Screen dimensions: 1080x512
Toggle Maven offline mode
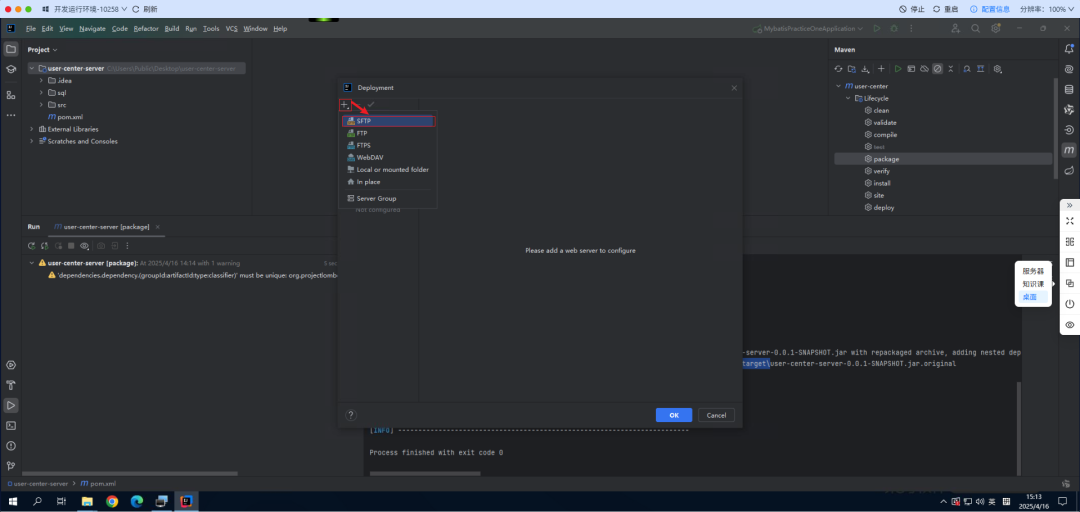(924, 69)
